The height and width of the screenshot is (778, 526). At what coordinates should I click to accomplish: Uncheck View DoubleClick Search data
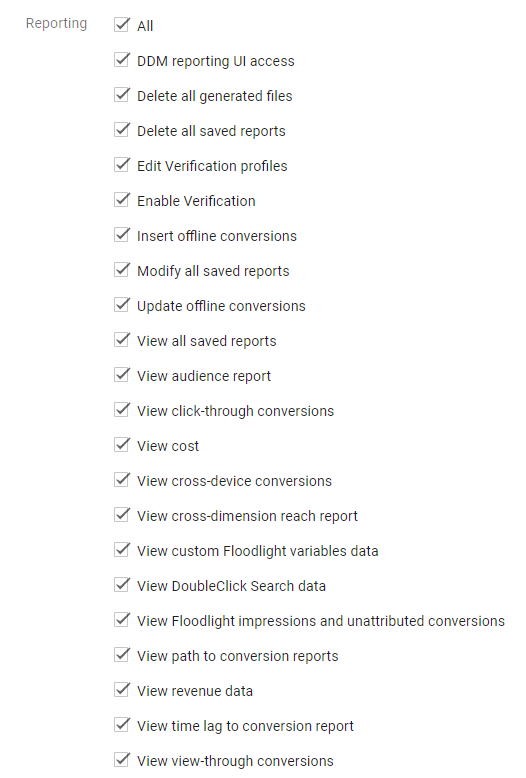point(122,584)
